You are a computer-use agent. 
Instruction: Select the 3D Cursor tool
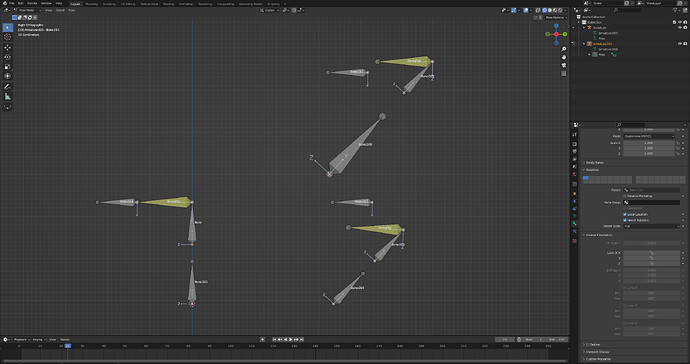pyautogui.click(x=7, y=37)
